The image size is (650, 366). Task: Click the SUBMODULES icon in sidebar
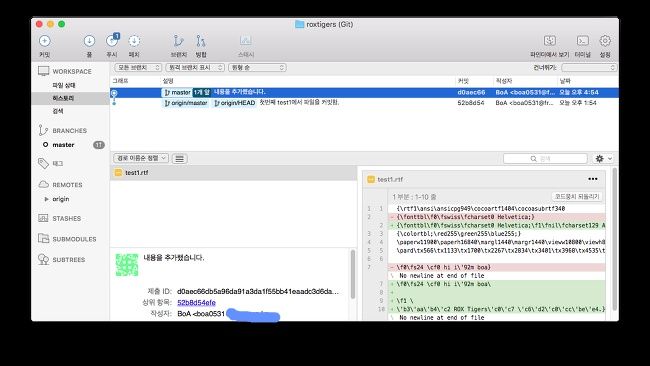tap(43, 238)
